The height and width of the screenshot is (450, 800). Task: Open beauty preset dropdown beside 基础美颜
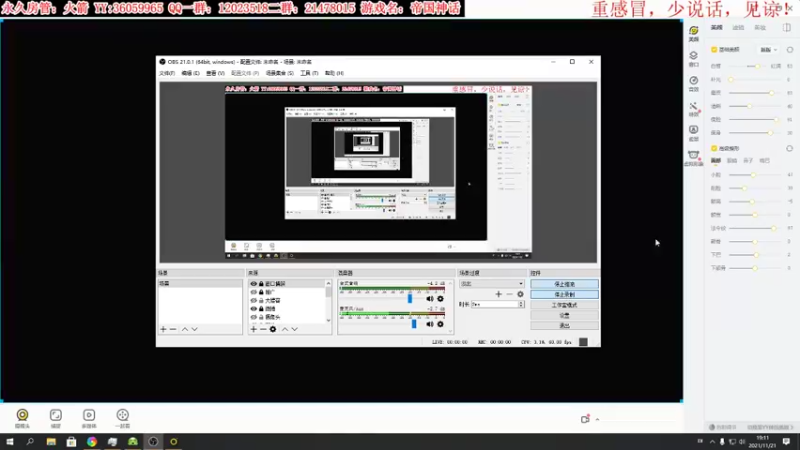[769, 49]
